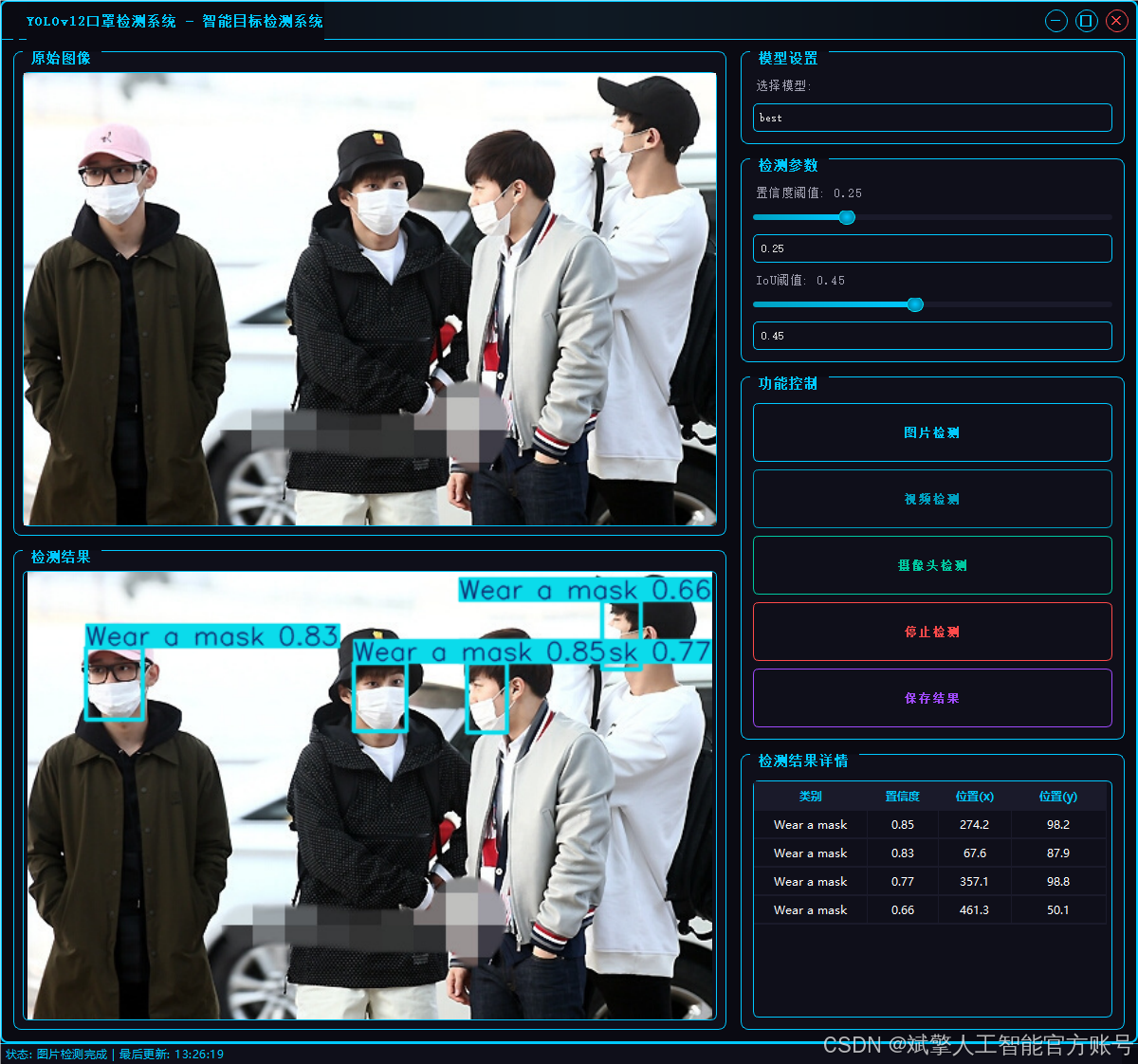The image size is (1138, 1064).
Task: Adjust the 置信度阈值 slider handle
Action: coord(847,217)
